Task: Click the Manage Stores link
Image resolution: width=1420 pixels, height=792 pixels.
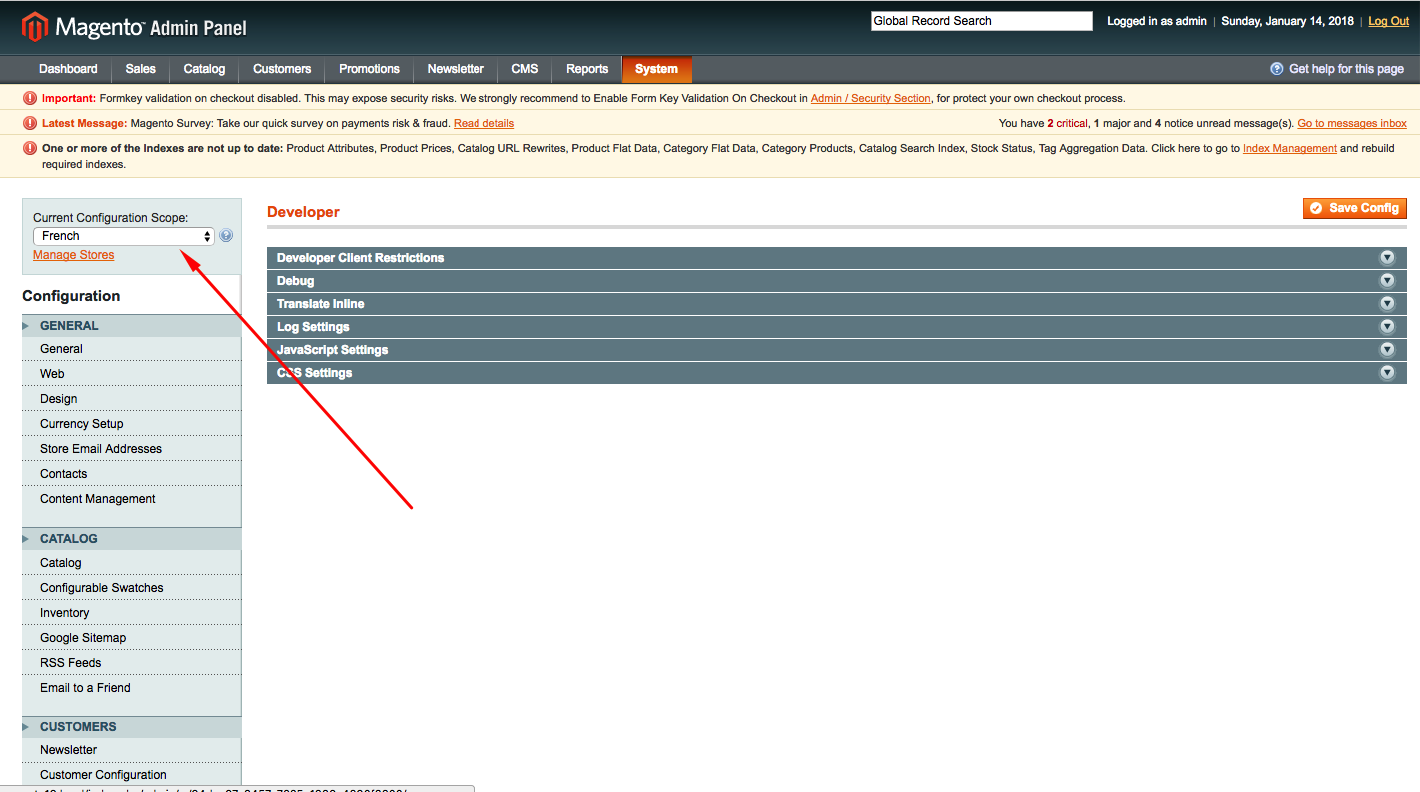Action: [73, 254]
